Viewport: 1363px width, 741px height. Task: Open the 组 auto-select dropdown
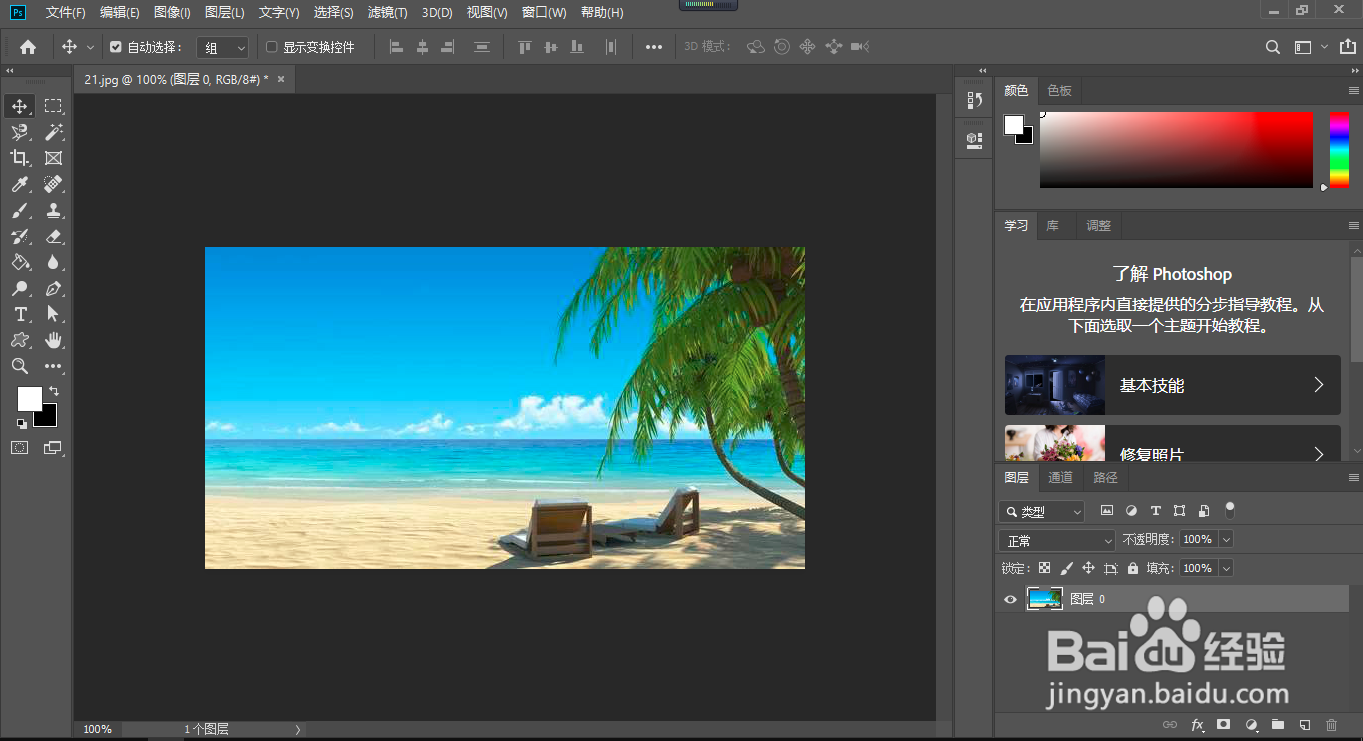tap(221, 47)
